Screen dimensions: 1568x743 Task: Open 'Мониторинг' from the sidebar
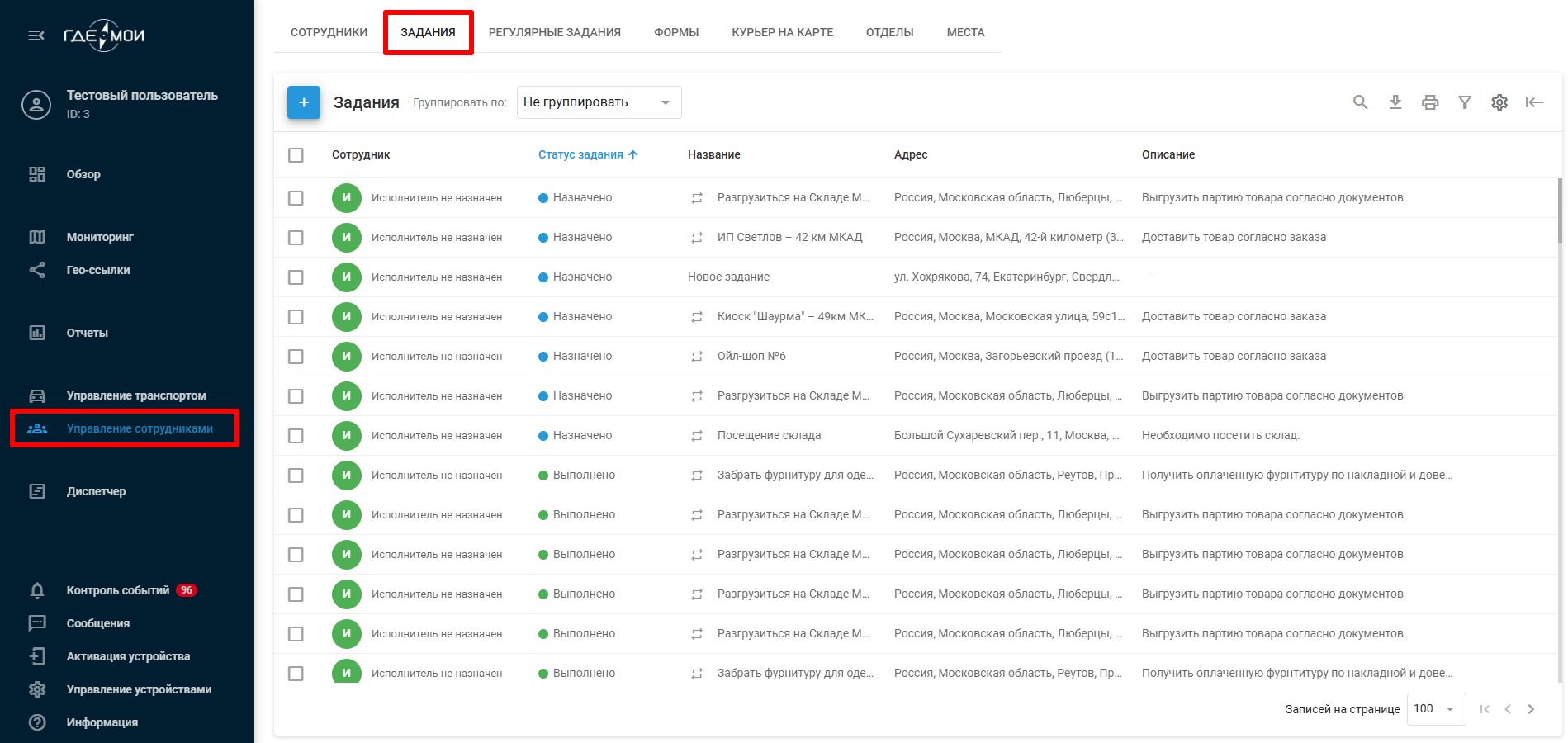100,237
